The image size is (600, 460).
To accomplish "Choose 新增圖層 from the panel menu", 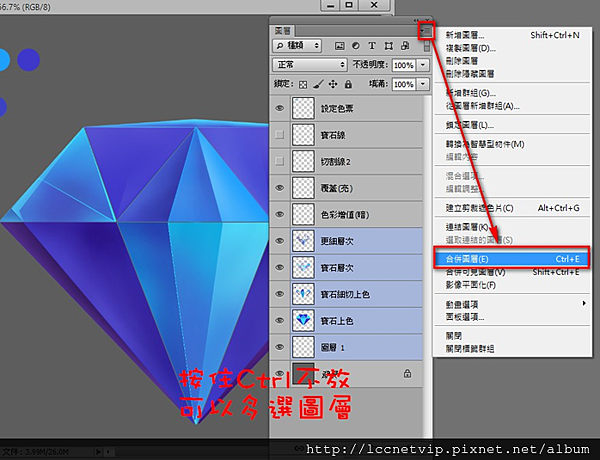I will [513, 35].
